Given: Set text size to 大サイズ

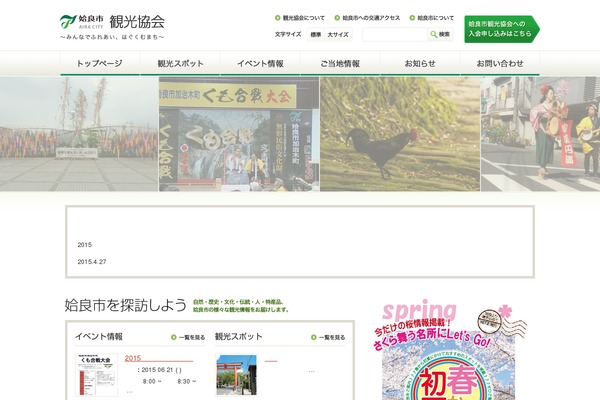Looking at the screenshot, I should [x=338, y=34].
